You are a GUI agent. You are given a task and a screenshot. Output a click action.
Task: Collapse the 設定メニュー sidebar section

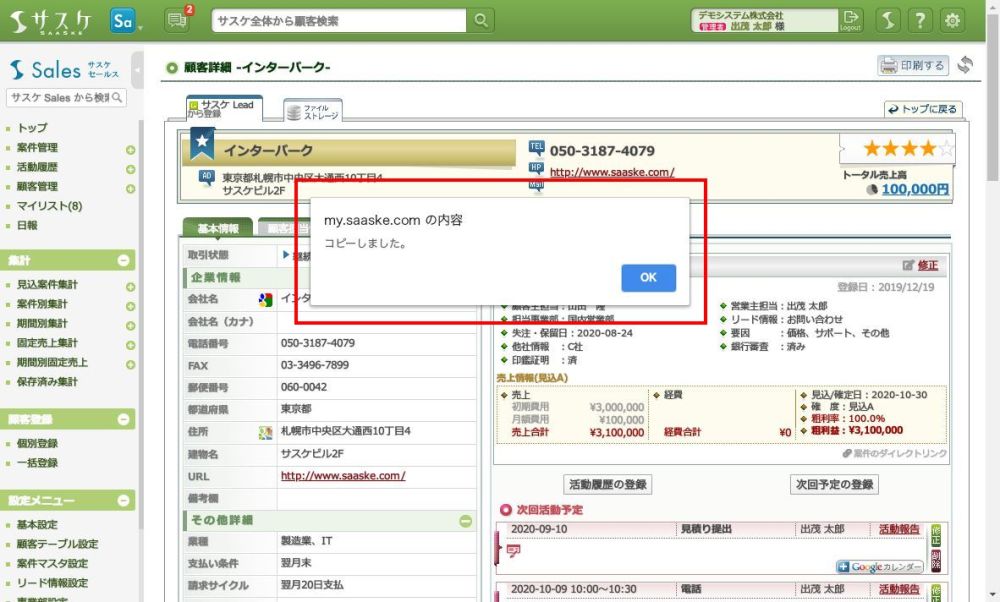coord(124,500)
